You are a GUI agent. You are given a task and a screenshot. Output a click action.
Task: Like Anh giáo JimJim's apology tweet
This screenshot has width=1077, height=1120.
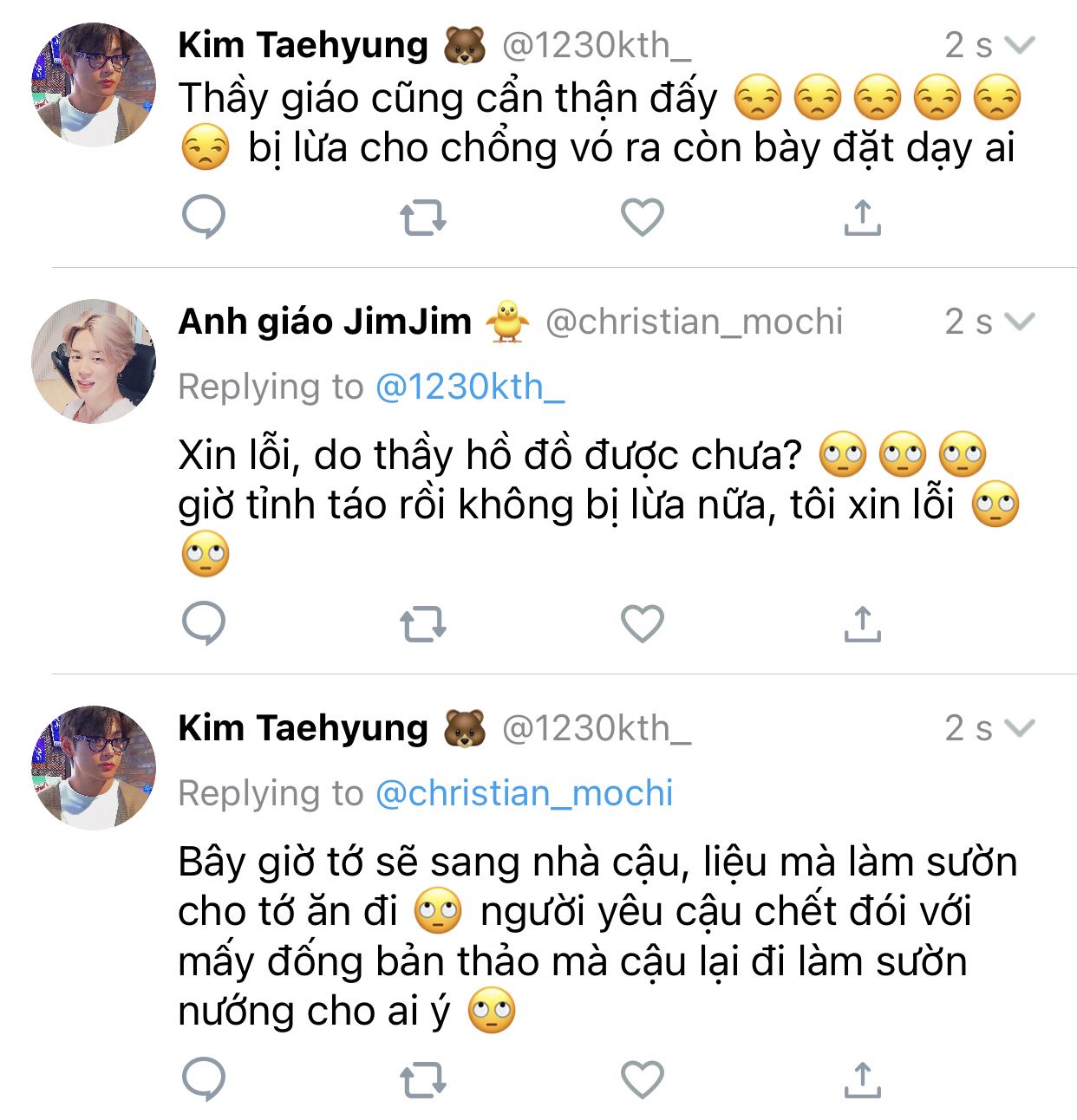point(643,624)
